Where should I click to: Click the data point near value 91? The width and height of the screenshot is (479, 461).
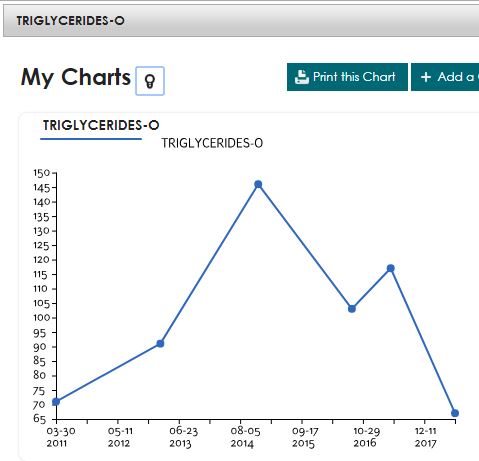coord(160,344)
